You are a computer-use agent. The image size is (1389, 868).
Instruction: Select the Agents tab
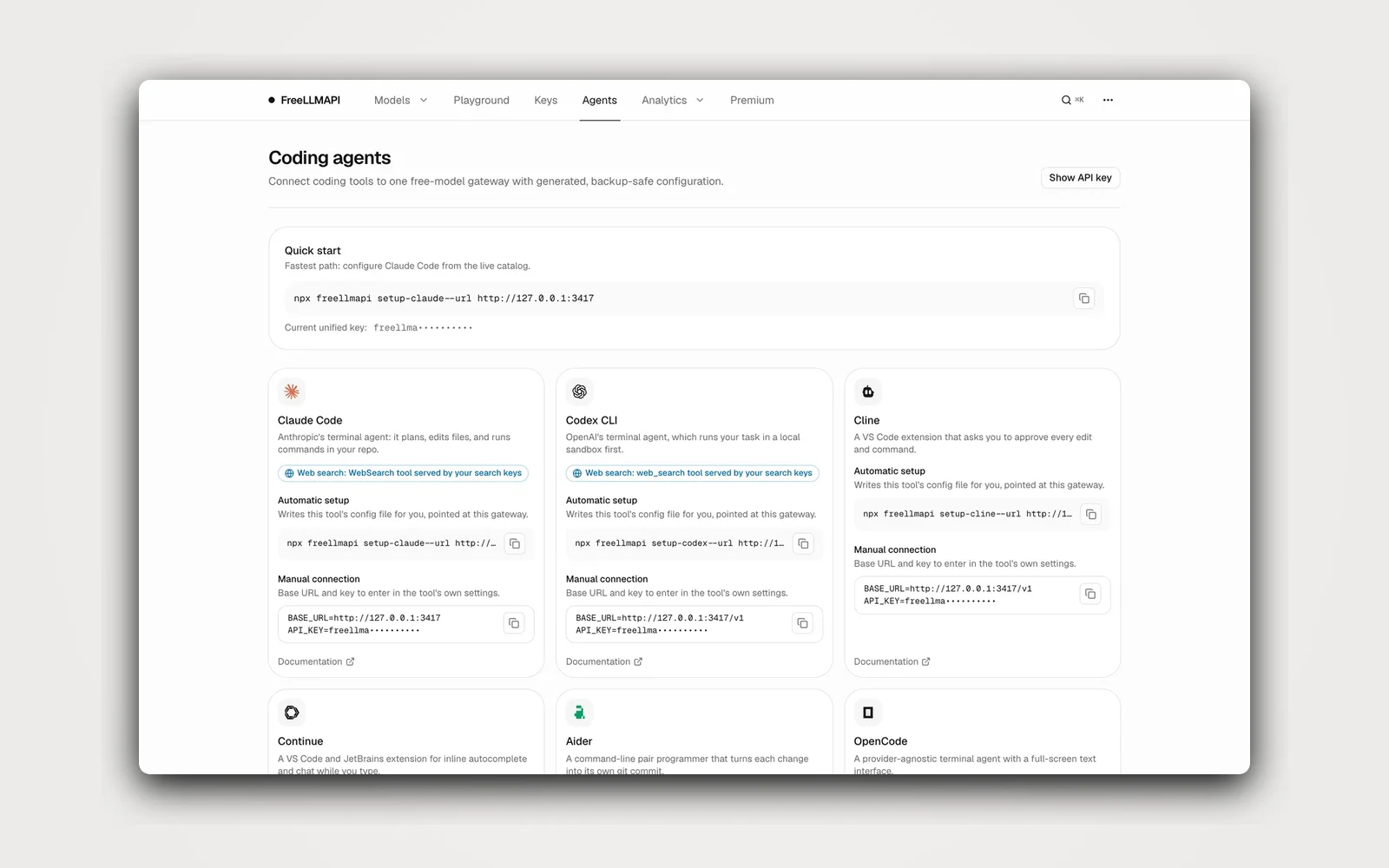click(600, 101)
